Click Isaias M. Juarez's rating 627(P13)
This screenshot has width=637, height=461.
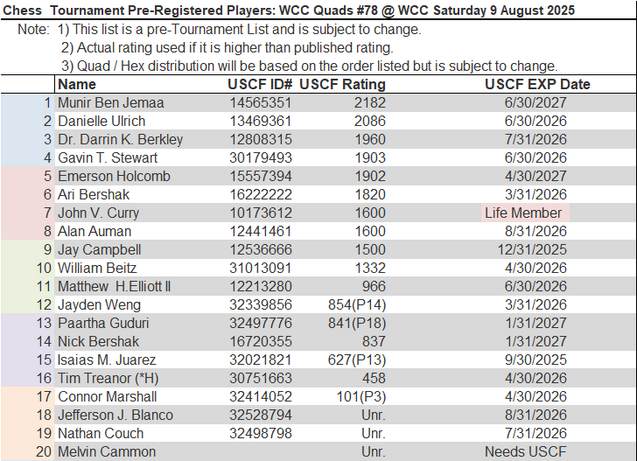point(359,359)
